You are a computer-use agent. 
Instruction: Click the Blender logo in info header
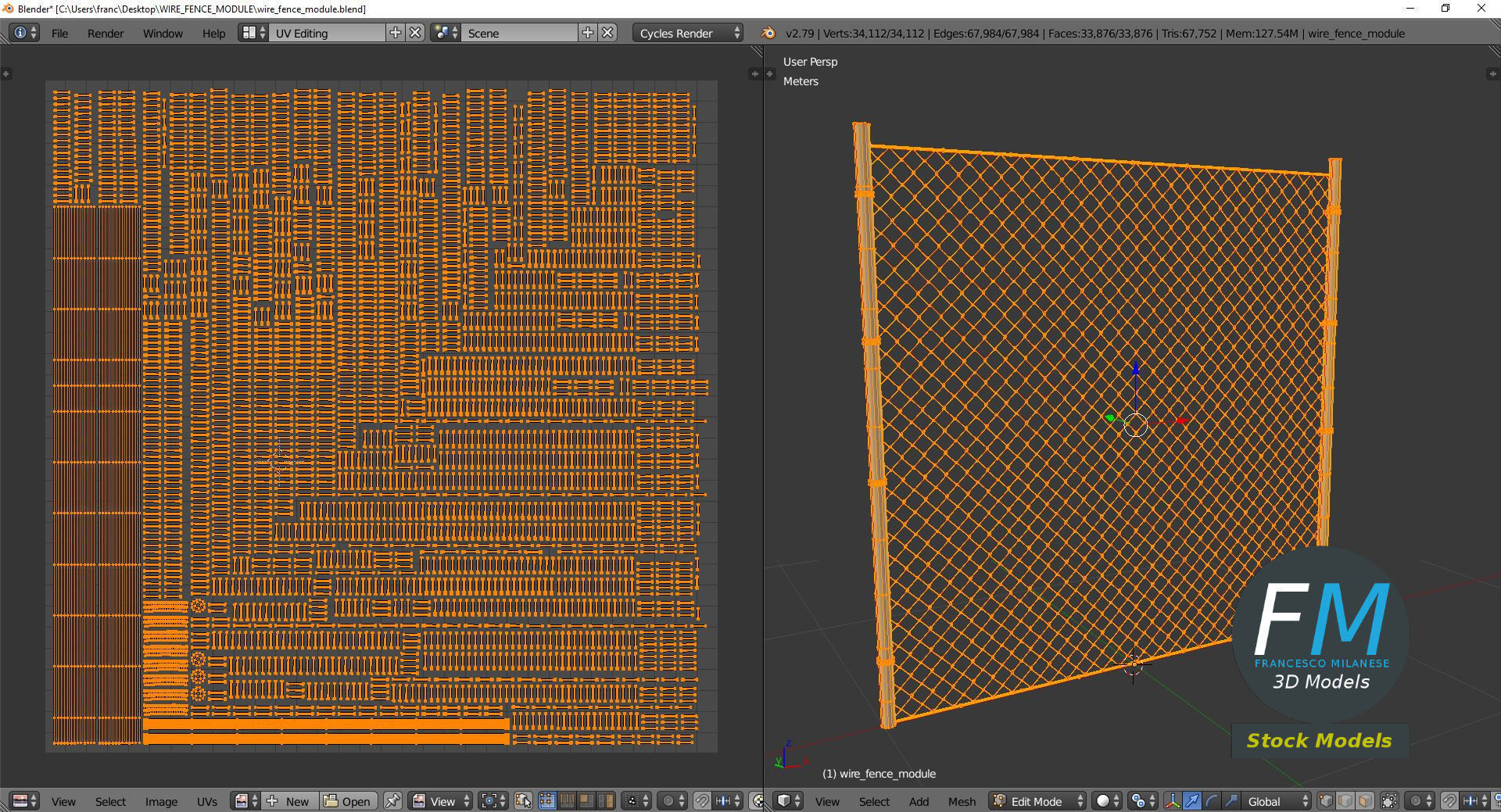tap(768, 33)
